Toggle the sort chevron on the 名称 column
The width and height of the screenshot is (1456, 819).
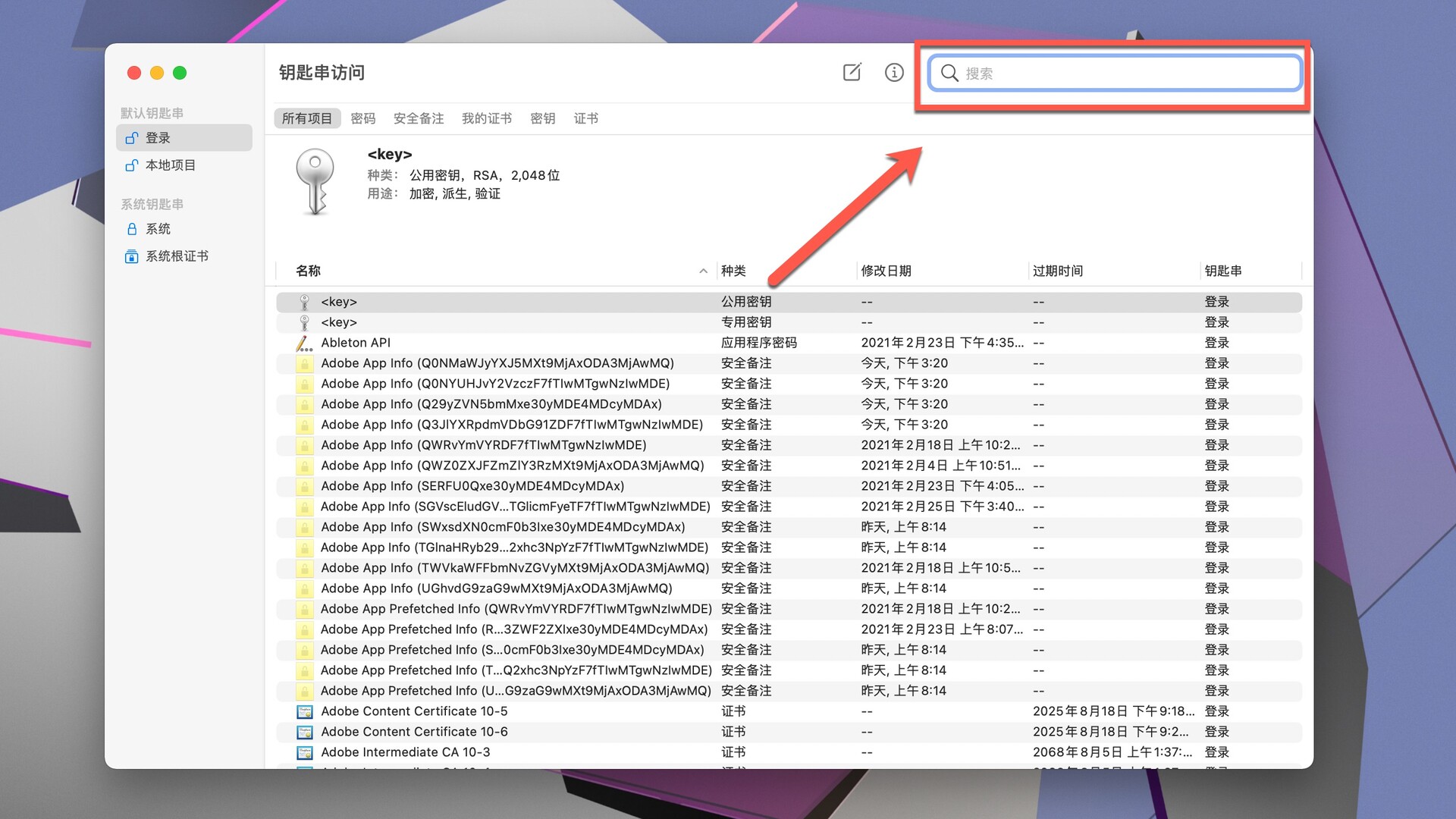pyautogui.click(x=701, y=271)
